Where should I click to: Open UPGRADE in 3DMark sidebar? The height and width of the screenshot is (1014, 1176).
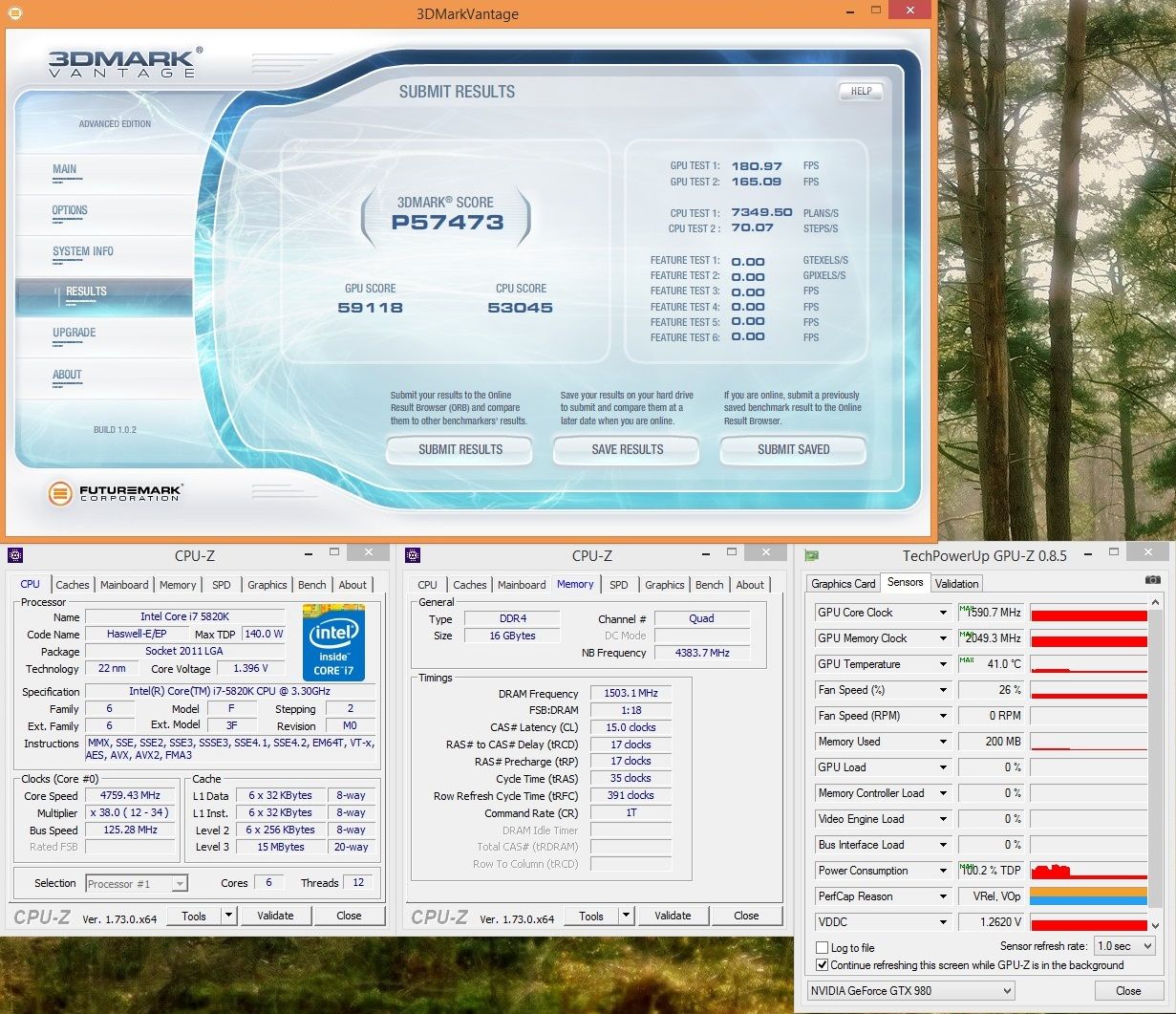point(75,333)
